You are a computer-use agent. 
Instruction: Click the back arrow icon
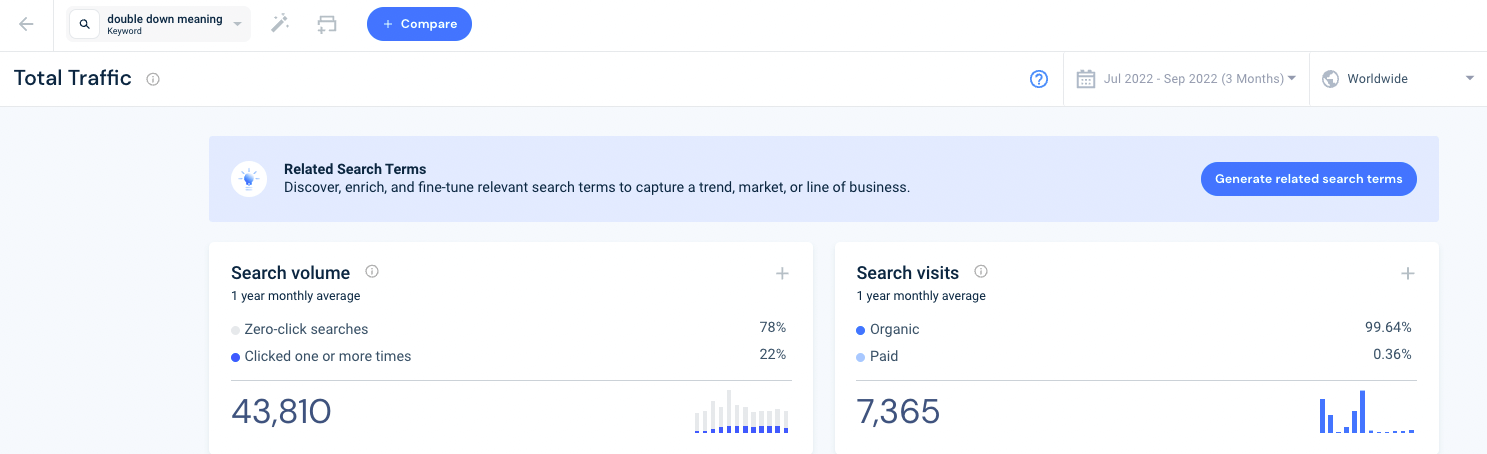[27, 24]
